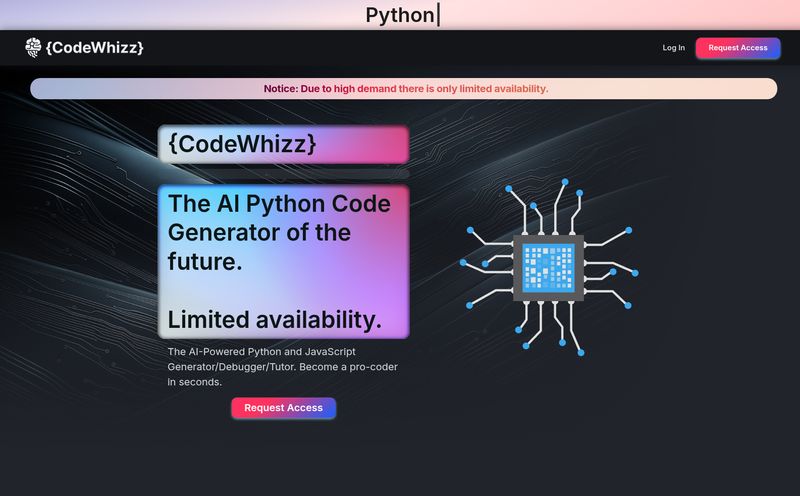Image resolution: width=800 pixels, height=496 pixels.
Task: Select the 'AI-Powered Python and JavaScript' description
Action: pos(283,366)
